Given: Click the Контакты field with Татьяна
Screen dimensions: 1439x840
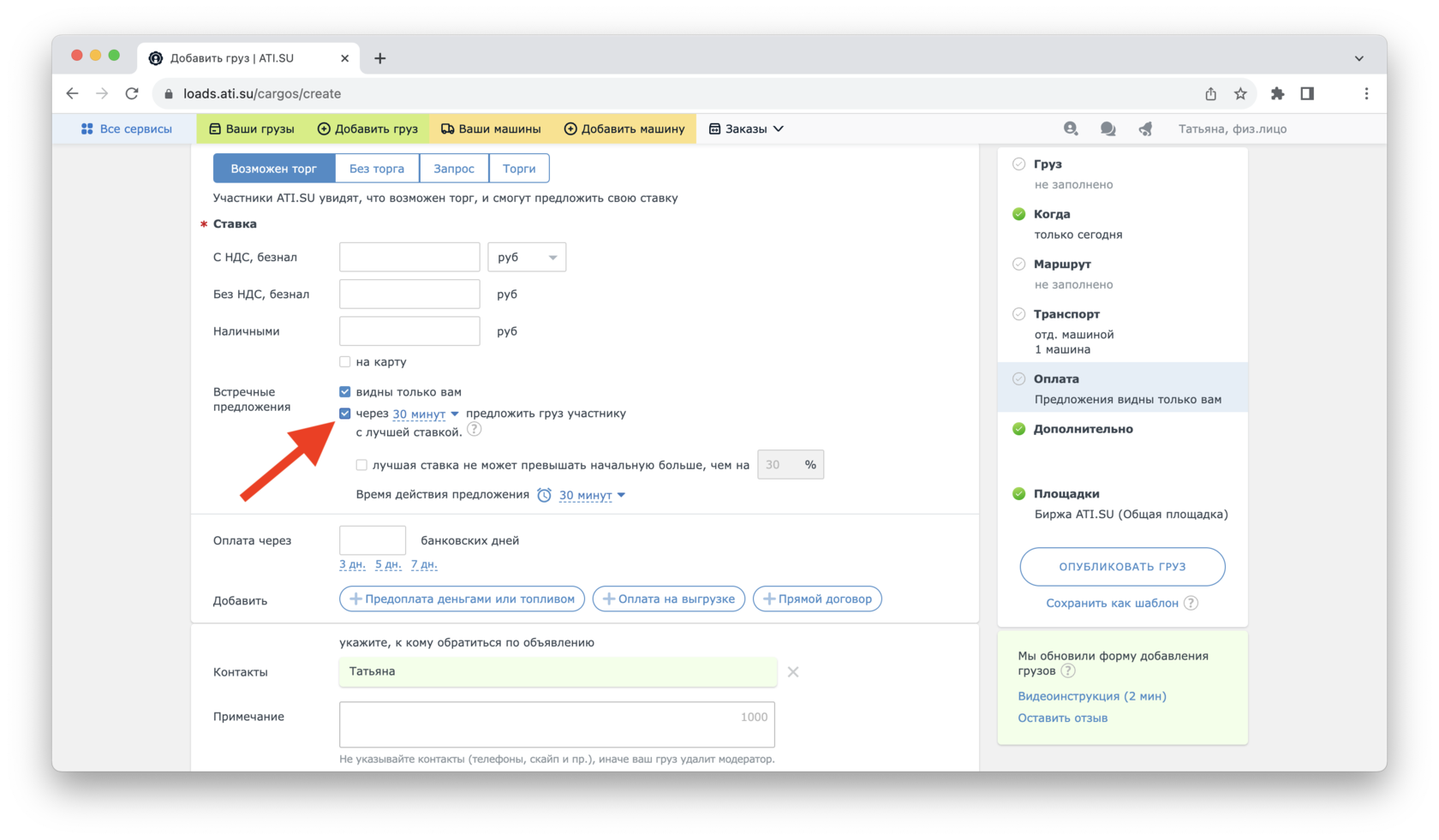Looking at the screenshot, I should click(558, 671).
